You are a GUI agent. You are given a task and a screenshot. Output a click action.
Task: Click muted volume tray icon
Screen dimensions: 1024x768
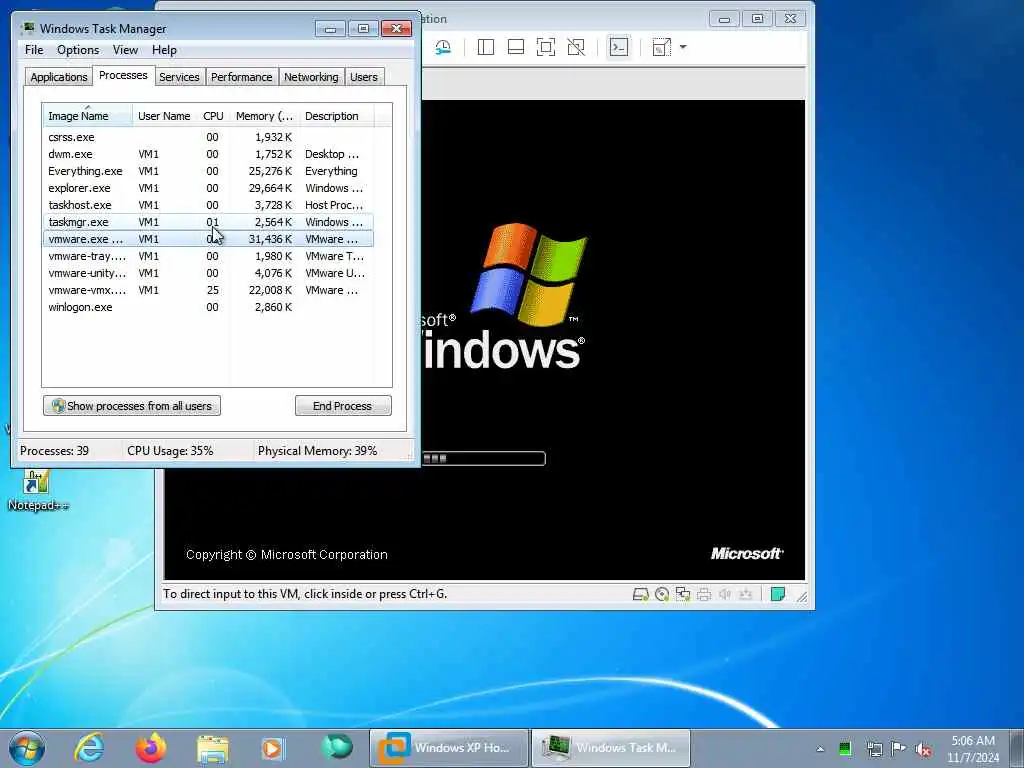tap(923, 749)
